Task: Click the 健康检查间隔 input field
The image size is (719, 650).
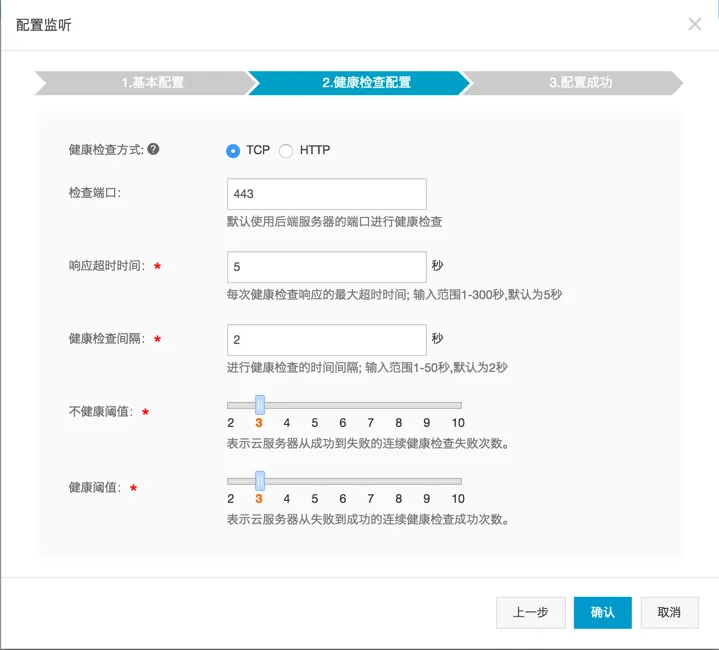Action: coord(326,339)
